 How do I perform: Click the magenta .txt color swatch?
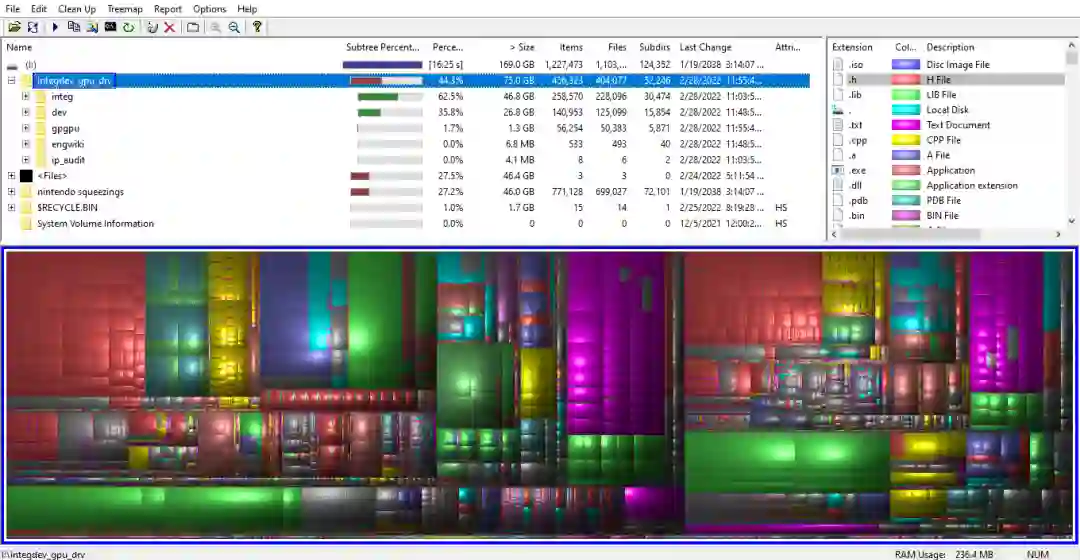pos(906,125)
